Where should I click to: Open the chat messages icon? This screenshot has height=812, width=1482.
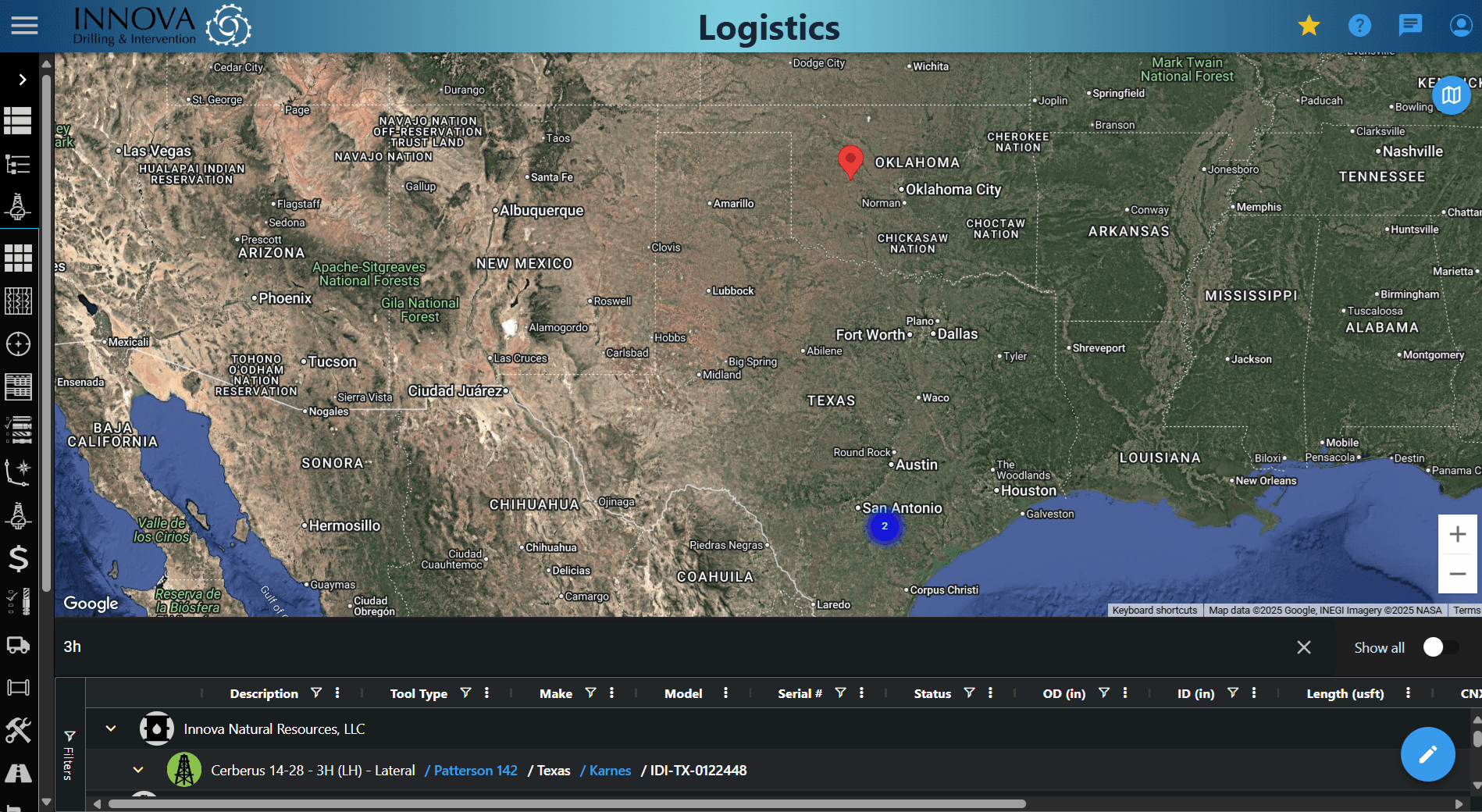[1410, 26]
